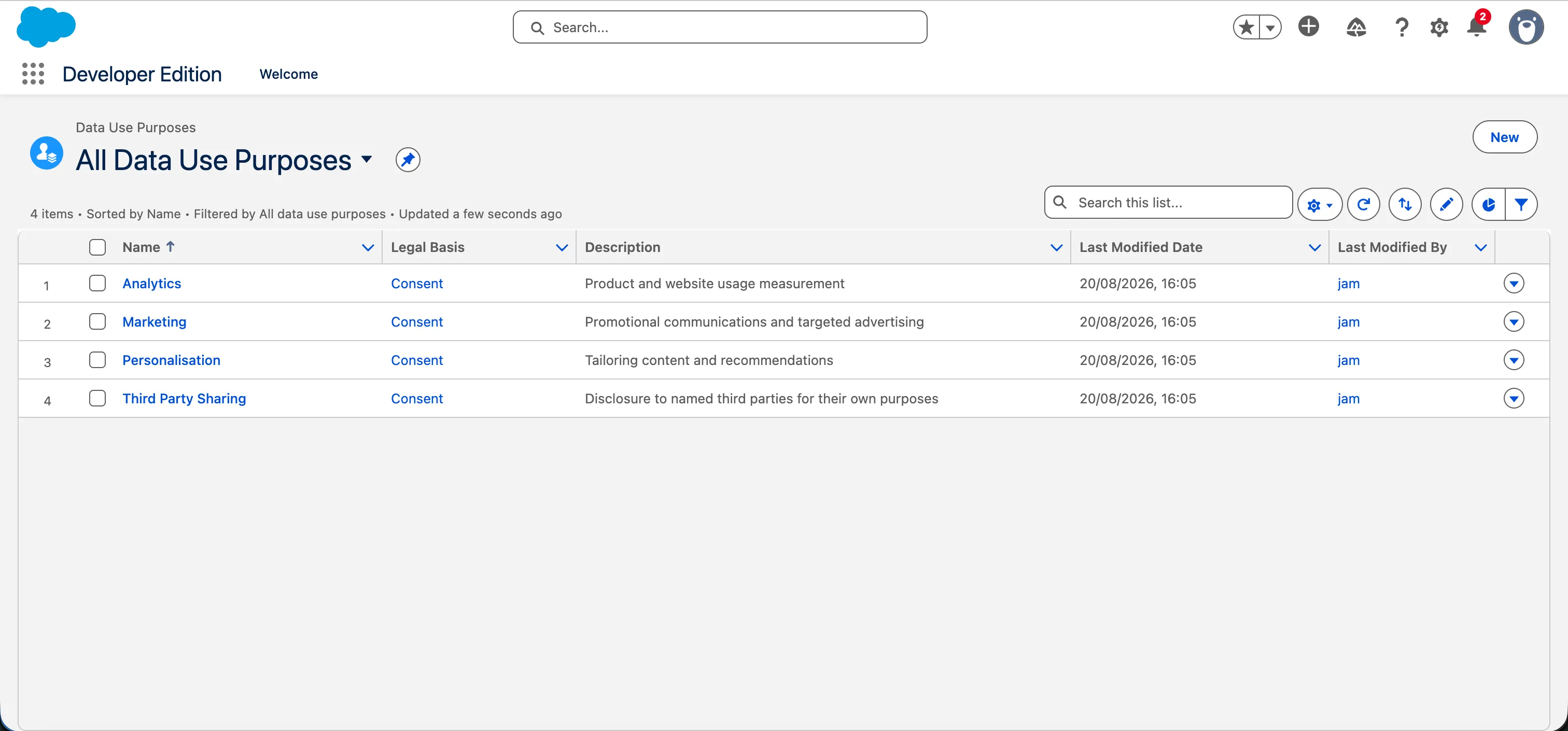Click the magnifier icon in list search
Screen dimensions: 1568x731
click(x=1060, y=202)
